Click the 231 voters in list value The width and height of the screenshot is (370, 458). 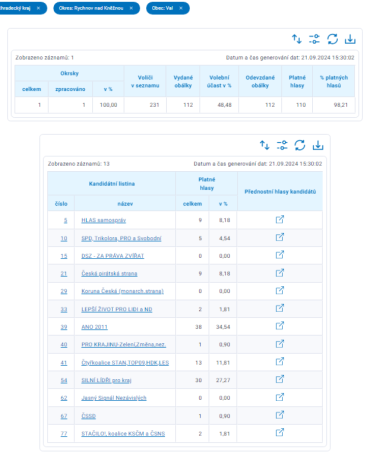[154, 105]
